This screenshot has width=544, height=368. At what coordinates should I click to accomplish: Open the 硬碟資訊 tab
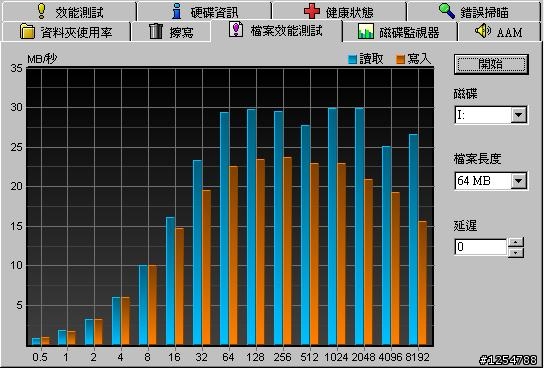point(204,11)
